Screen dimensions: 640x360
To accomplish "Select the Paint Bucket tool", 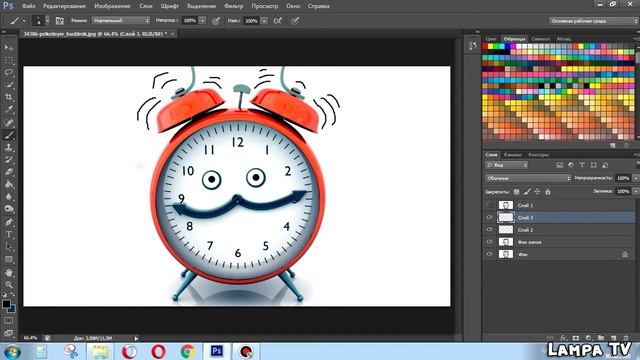I will point(9,184).
